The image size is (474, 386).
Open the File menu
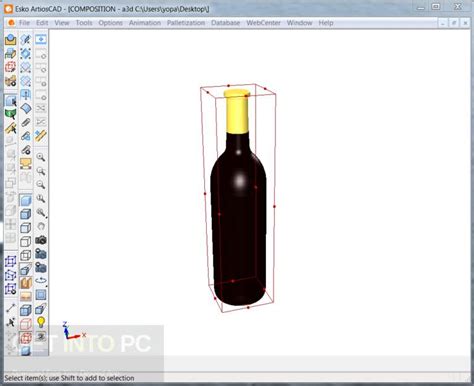(x=24, y=23)
